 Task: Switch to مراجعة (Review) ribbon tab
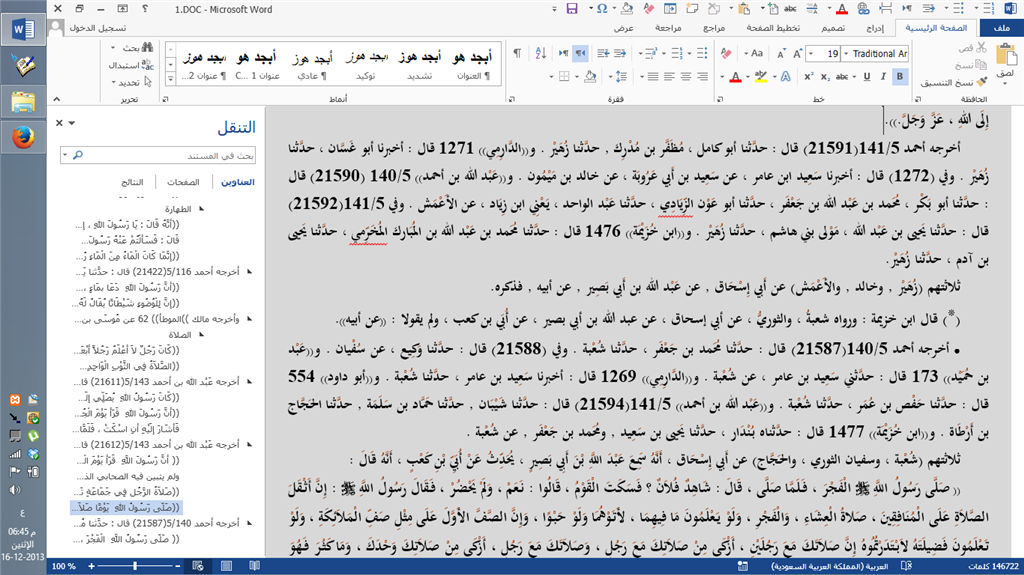pos(668,28)
